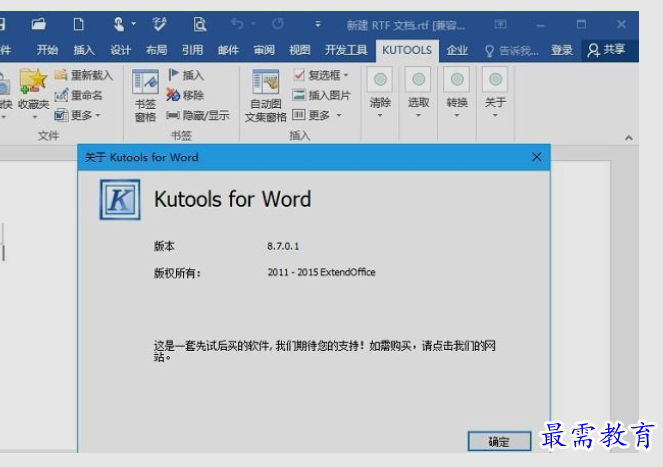Select the 引用 ribbon tab

pos(192,50)
